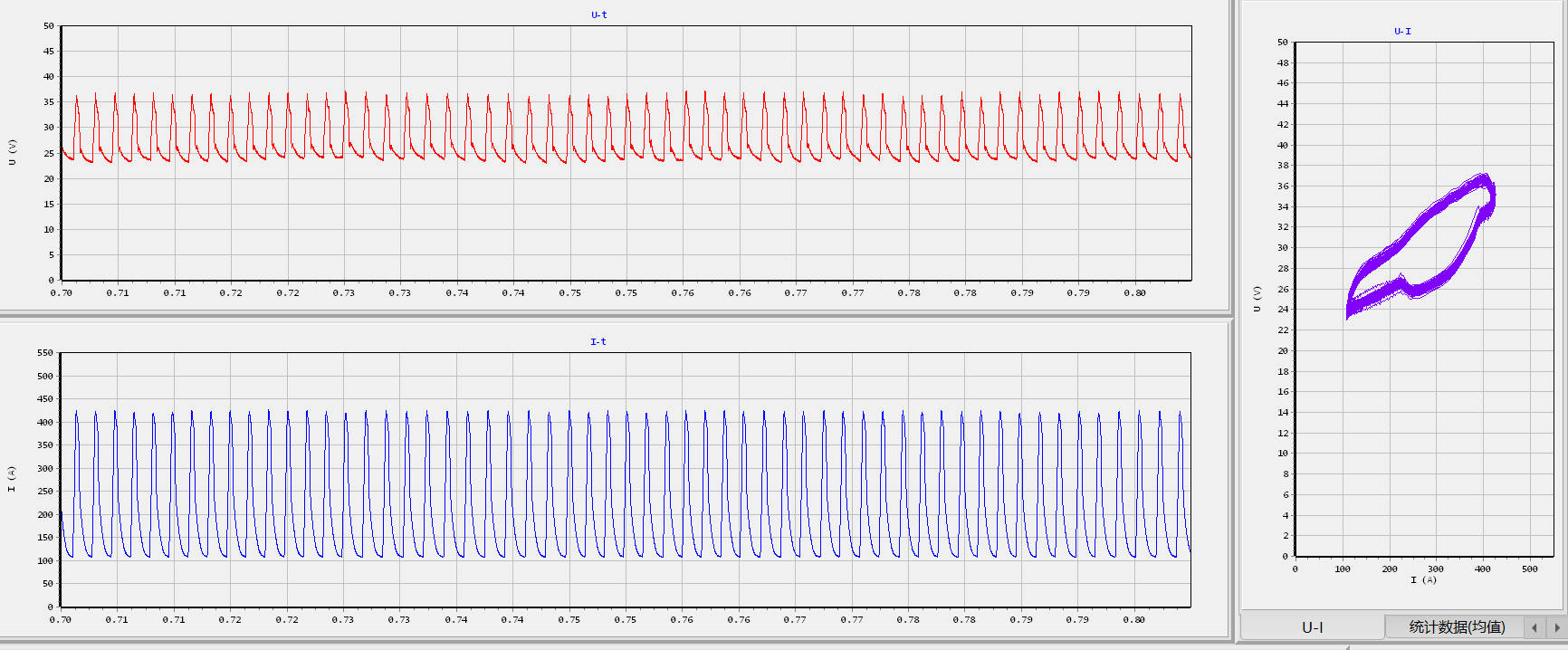
Task: Click the U (V) axis label of U-I chart
Action: 1257,299
